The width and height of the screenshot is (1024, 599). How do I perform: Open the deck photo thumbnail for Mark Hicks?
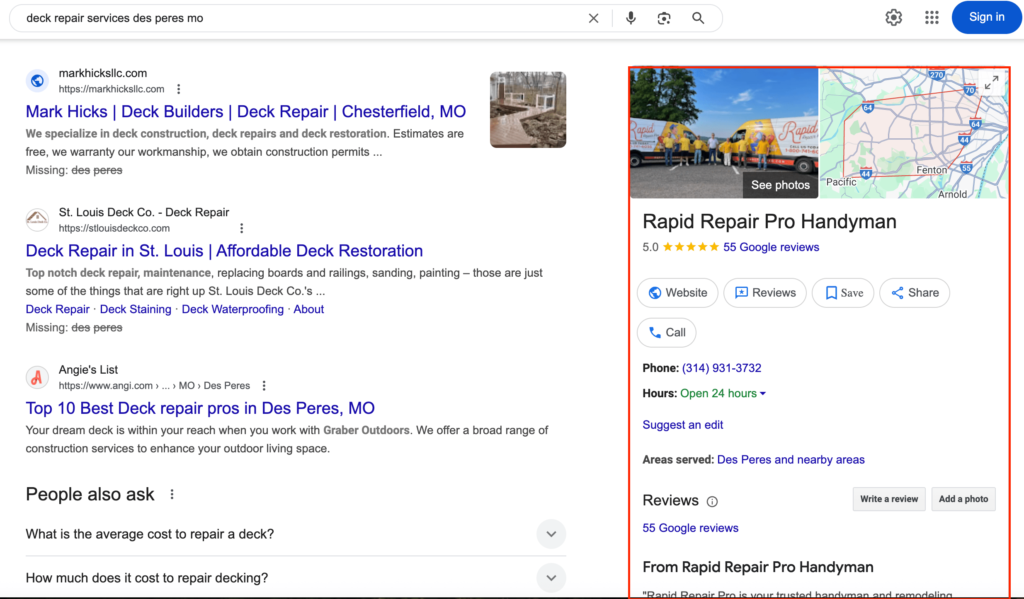528,109
